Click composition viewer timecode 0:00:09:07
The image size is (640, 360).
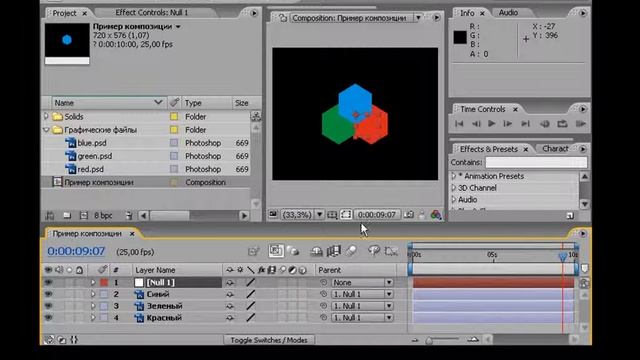pos(376,215)
